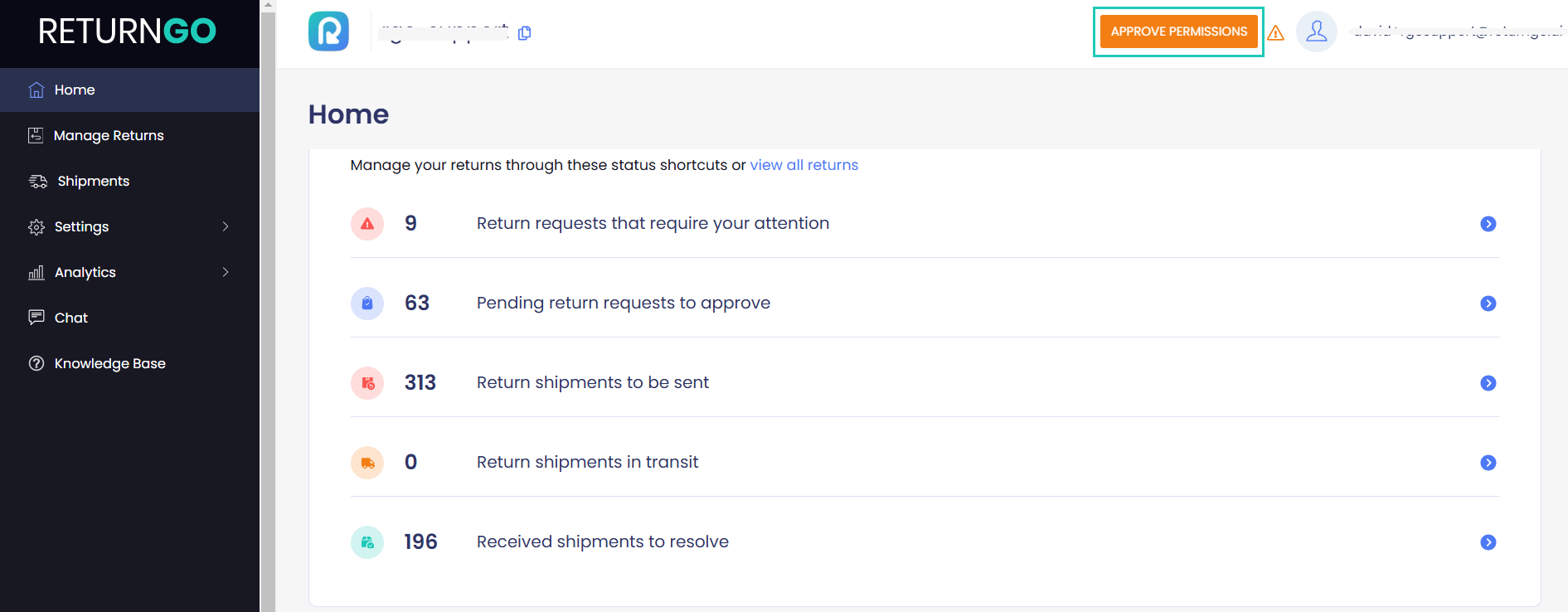Click the red alert icon for return requests

coord(367,223)
